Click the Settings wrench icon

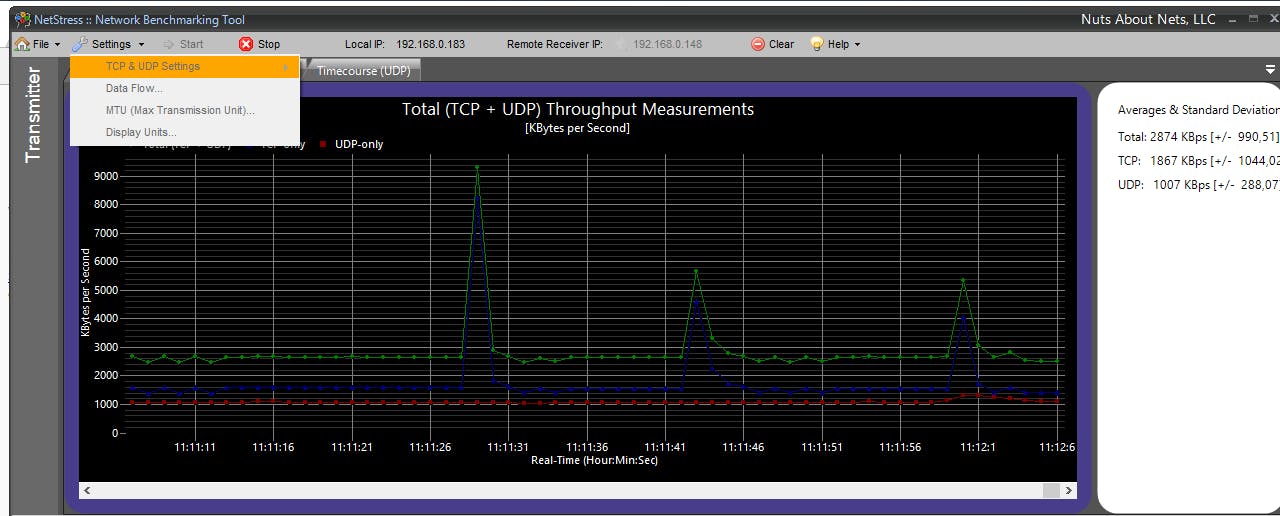click(80, 44)
